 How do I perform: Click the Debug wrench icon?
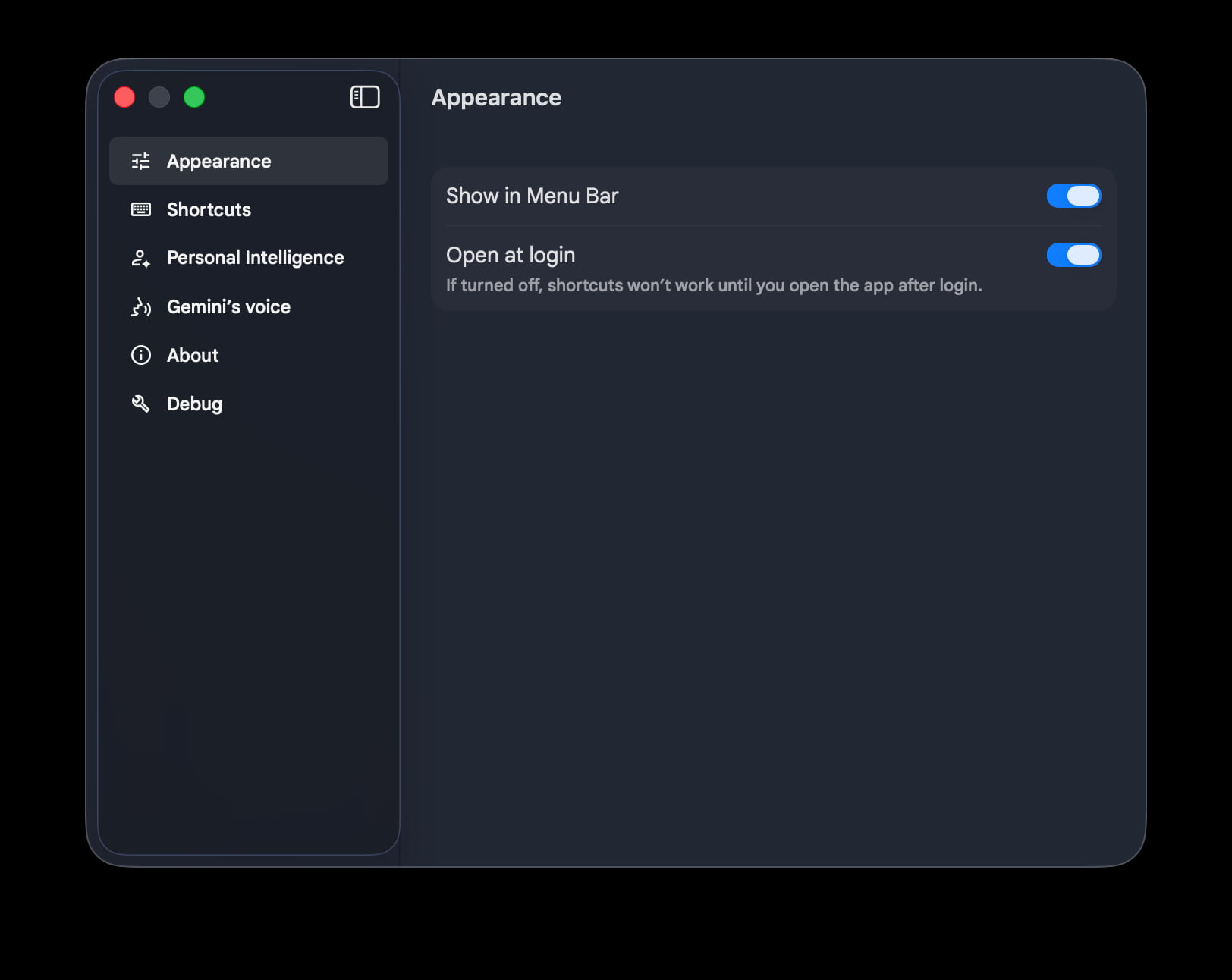coord(141,404)
